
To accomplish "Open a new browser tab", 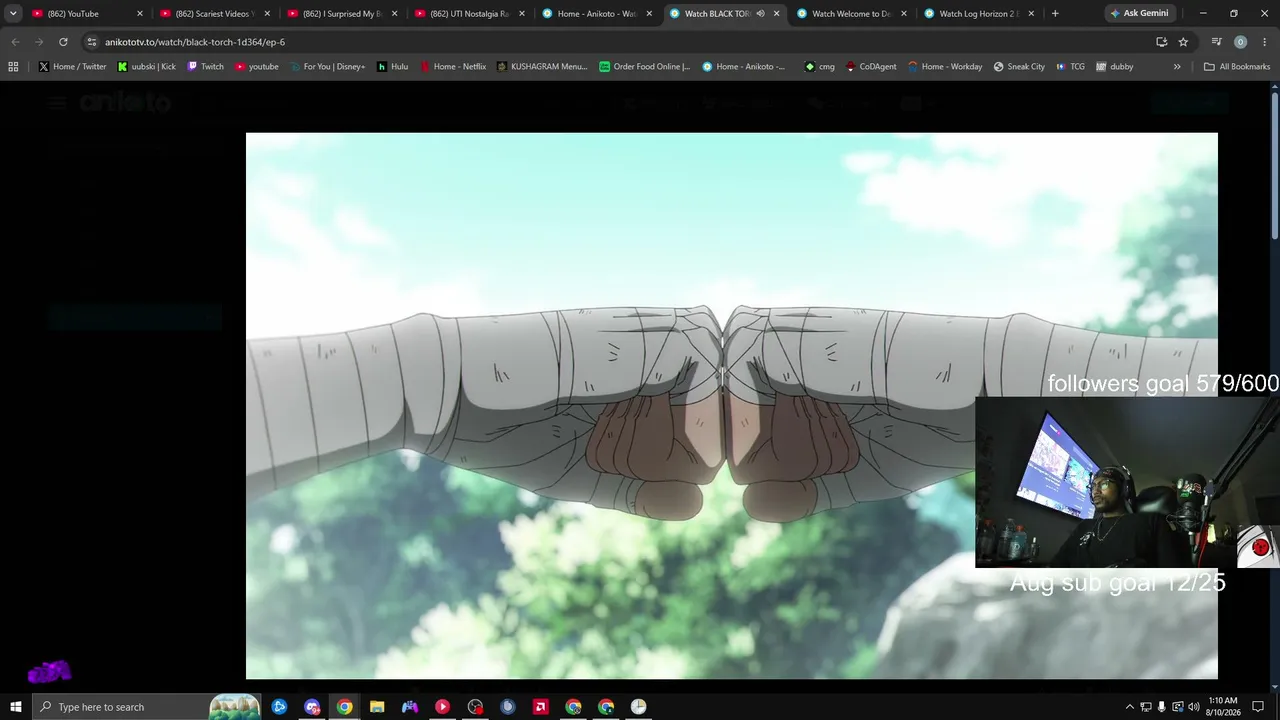I will pyautogui.click(x=1055, y=14).
